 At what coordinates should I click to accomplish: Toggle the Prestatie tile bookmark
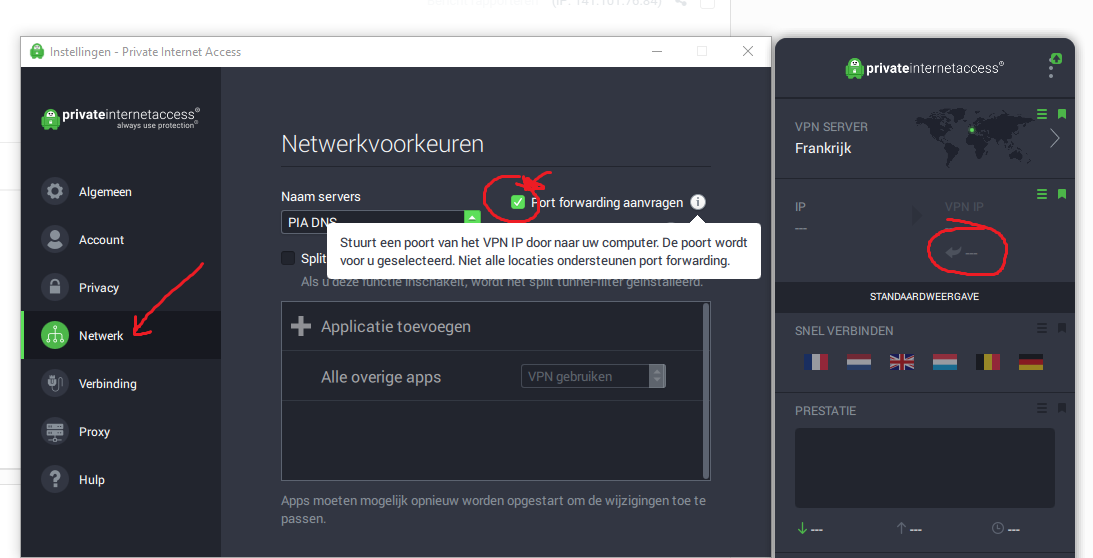(1062, 408)
